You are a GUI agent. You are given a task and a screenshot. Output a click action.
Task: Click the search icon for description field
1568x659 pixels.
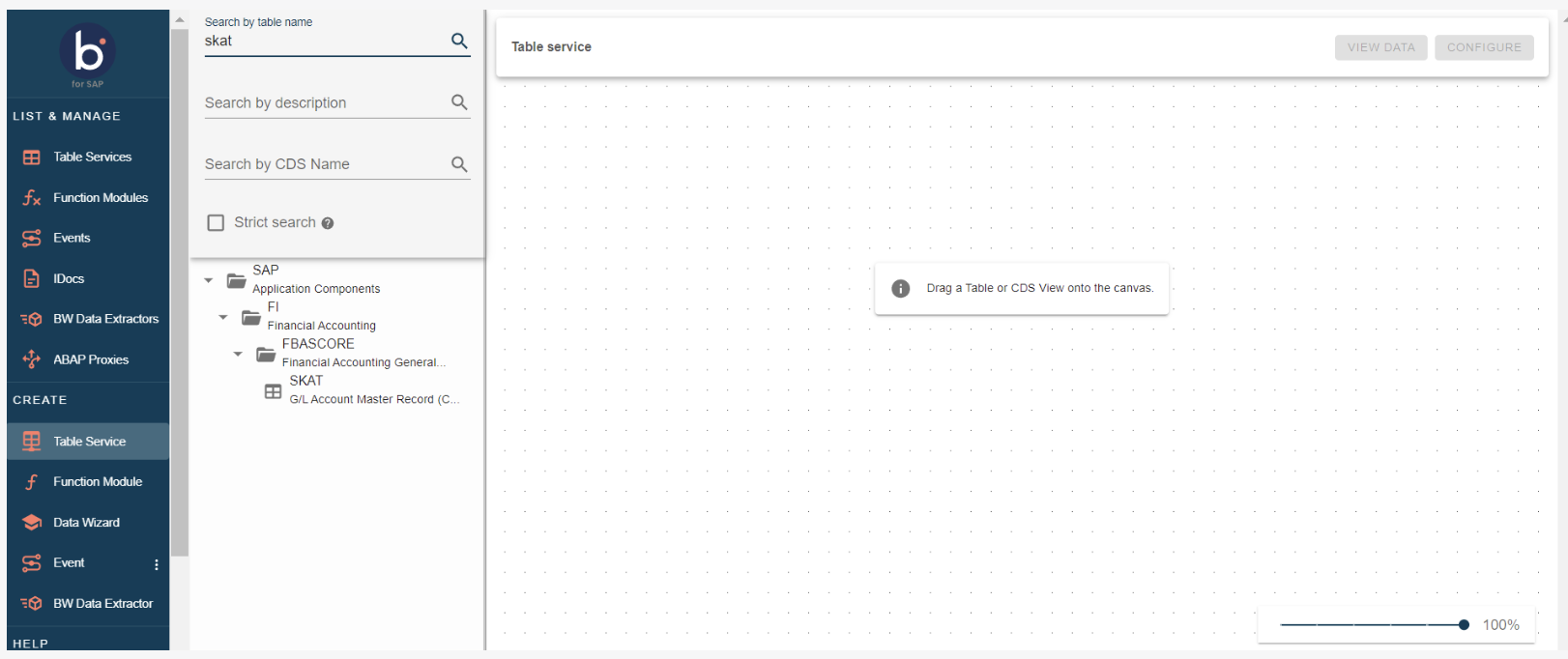pos(459,102)
